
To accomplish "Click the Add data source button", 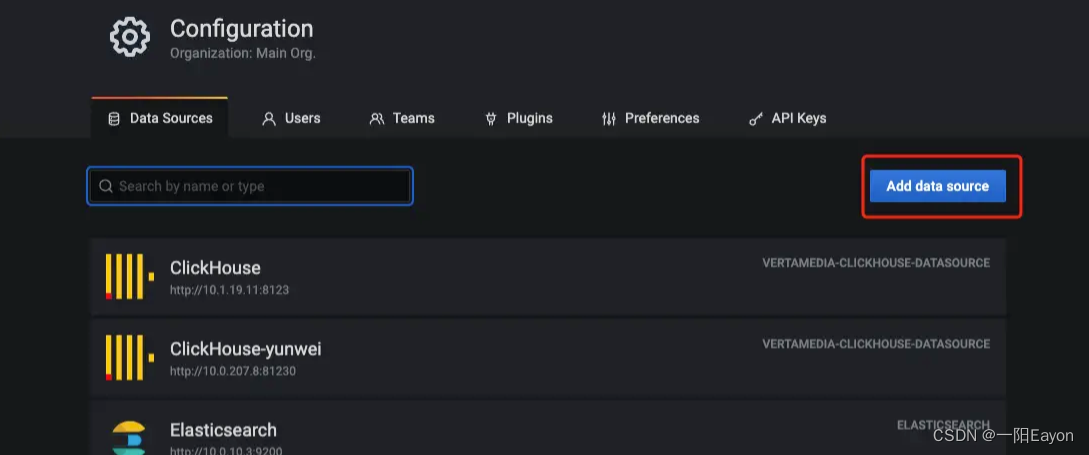I will [938, 186].
